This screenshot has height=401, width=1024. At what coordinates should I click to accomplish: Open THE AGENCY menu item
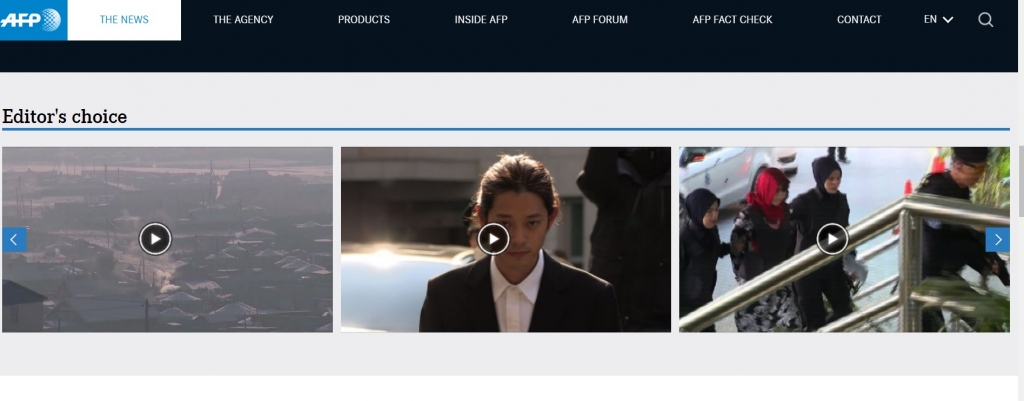click(x=243, y=20)
